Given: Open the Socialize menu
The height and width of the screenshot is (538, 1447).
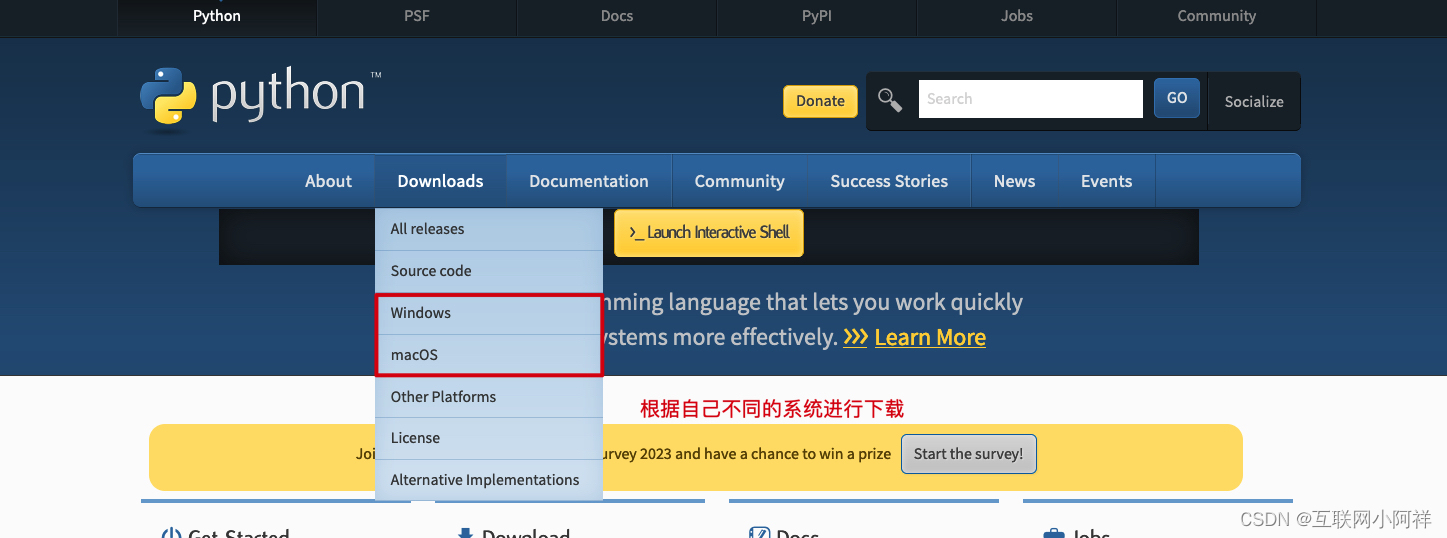Looking at the screenshot, I should (x=1254, y=101).
